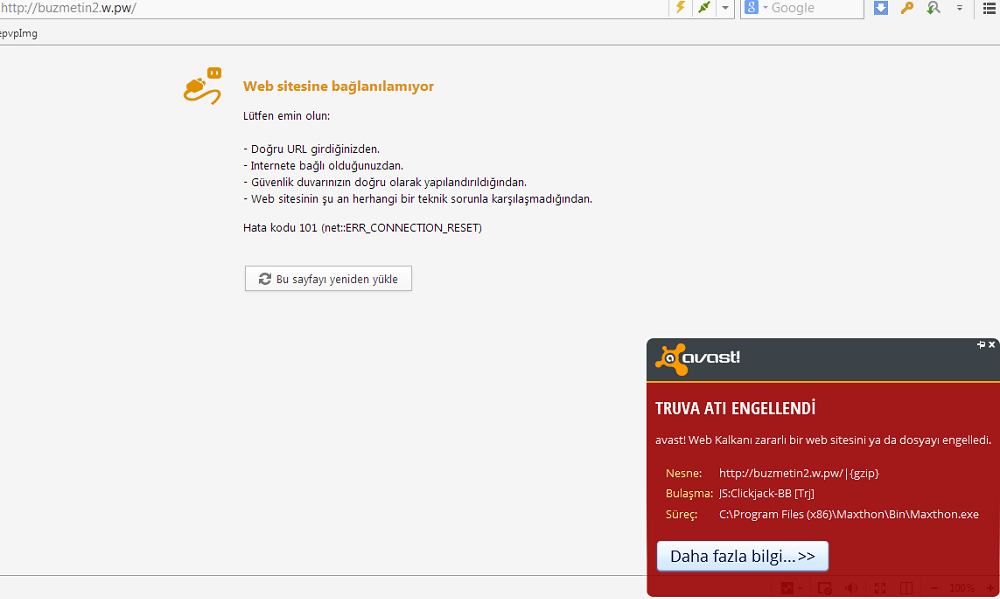
Task: Click the magnifier with green arrow icon
Action: (934, 8)
